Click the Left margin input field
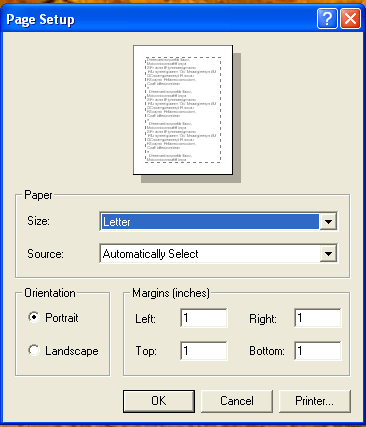Image resolution: width=366 pixels, height=427 pixels. 204,318
